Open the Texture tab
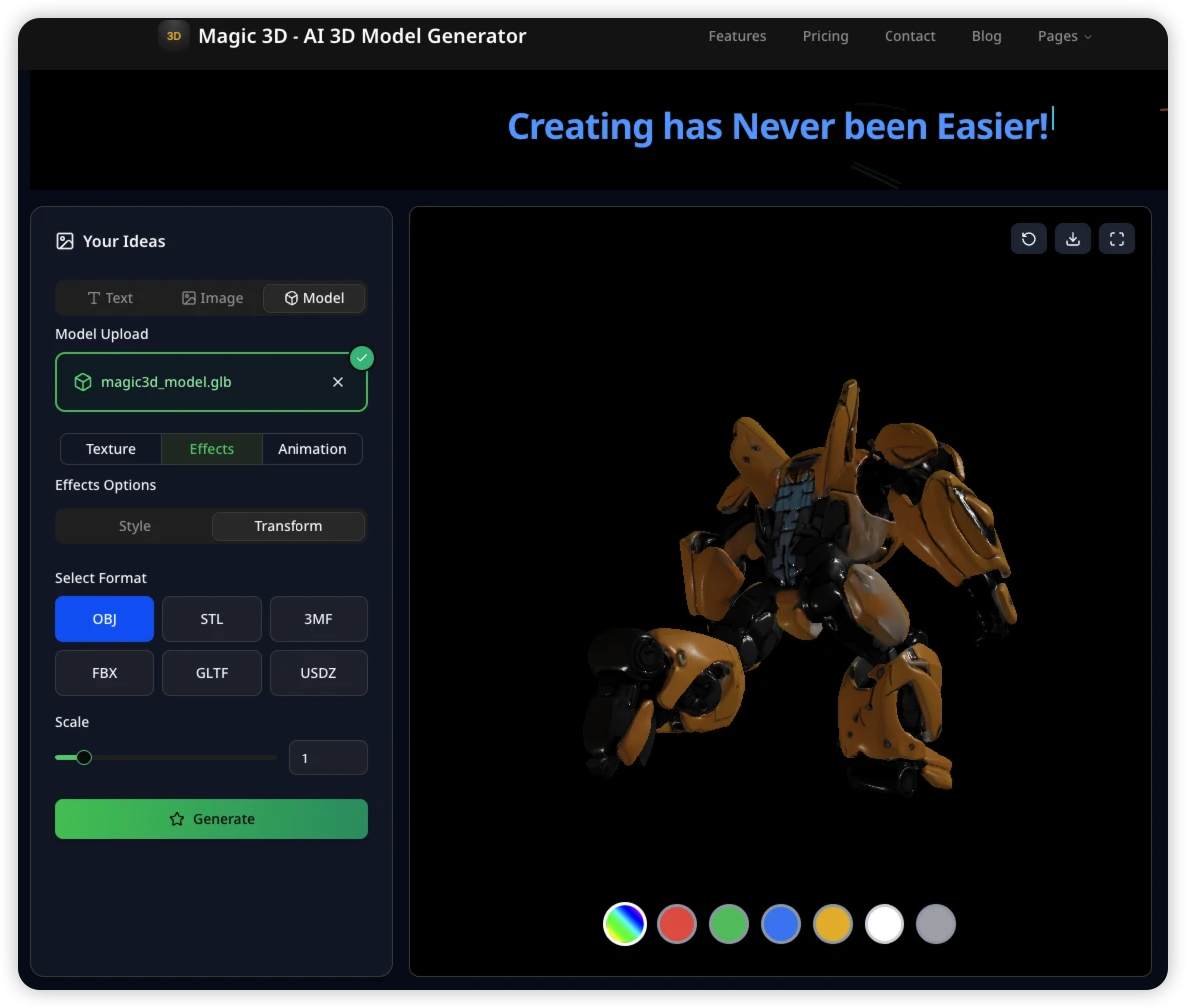The width and height of the screenshot is (1186, 1008). pos(111,449)
